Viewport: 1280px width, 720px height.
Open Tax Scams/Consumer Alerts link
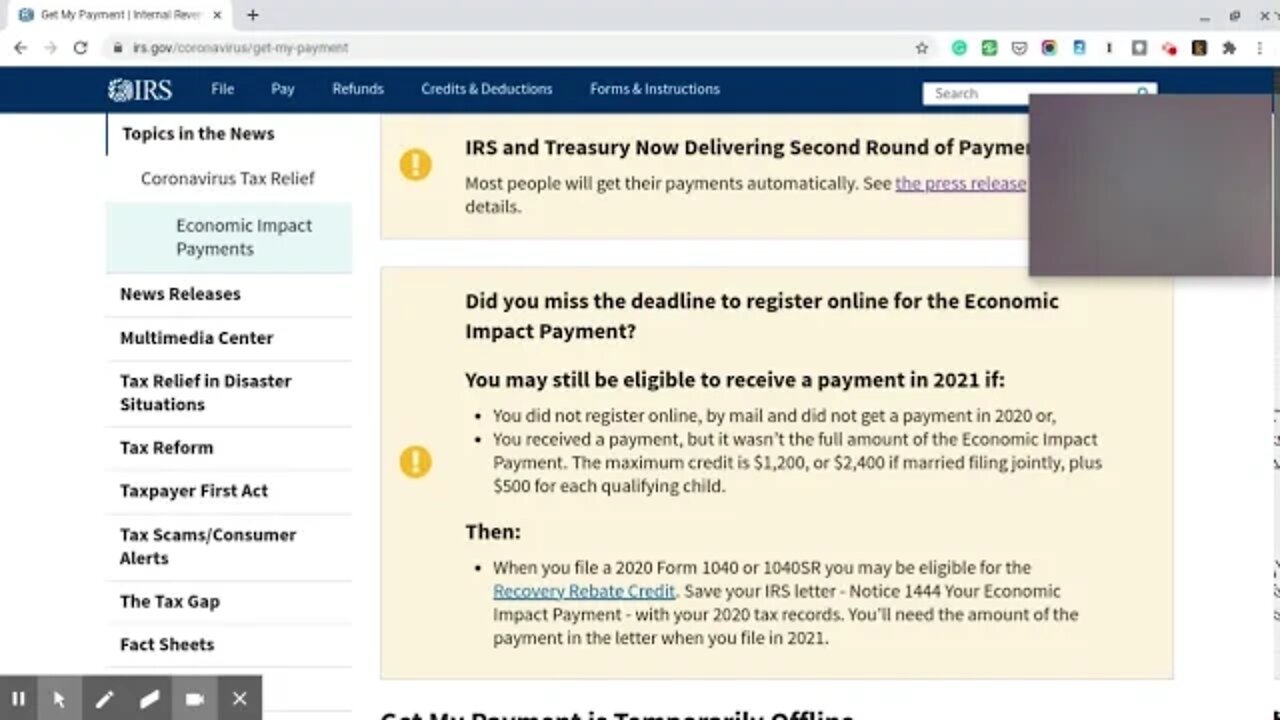pos(208,546)
